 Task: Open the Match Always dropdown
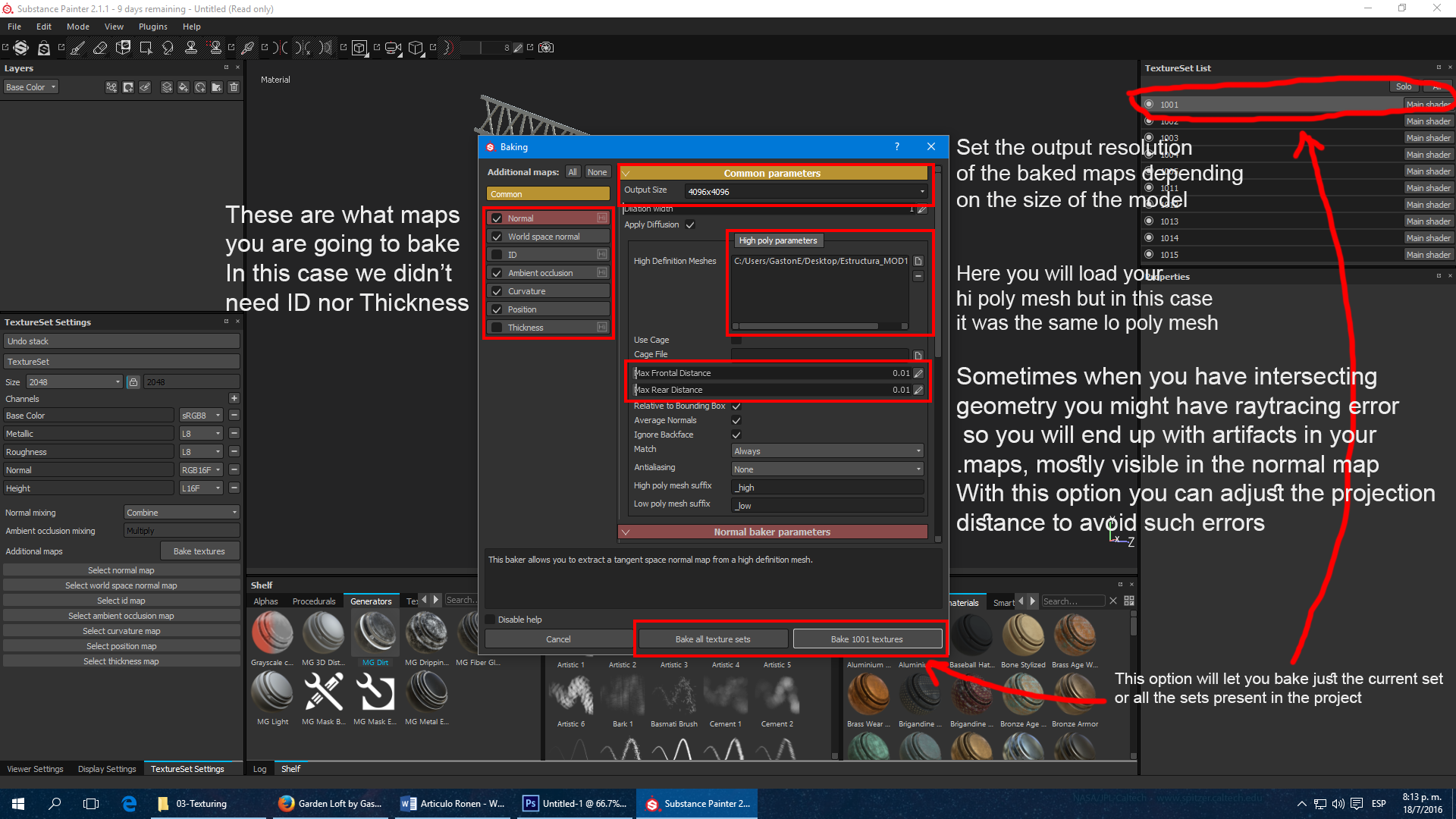click(827, 451)
